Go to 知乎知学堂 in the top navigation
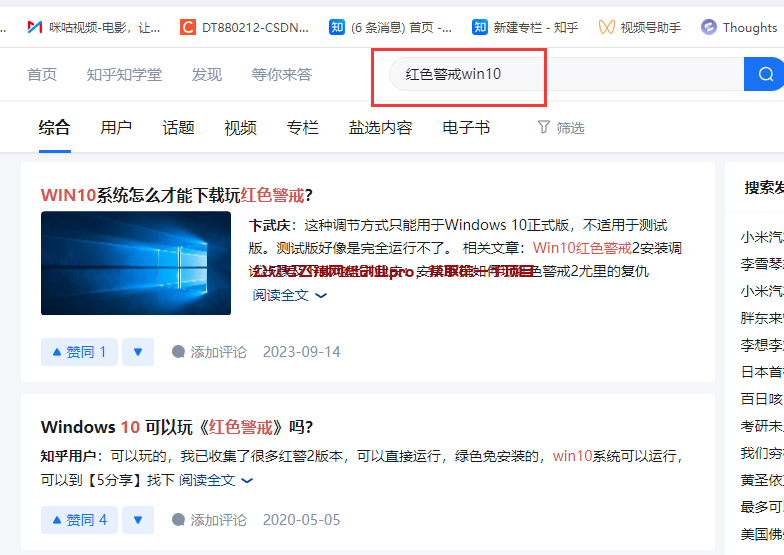The width and height of the screenshot is (784, 555). coord(124,74)
